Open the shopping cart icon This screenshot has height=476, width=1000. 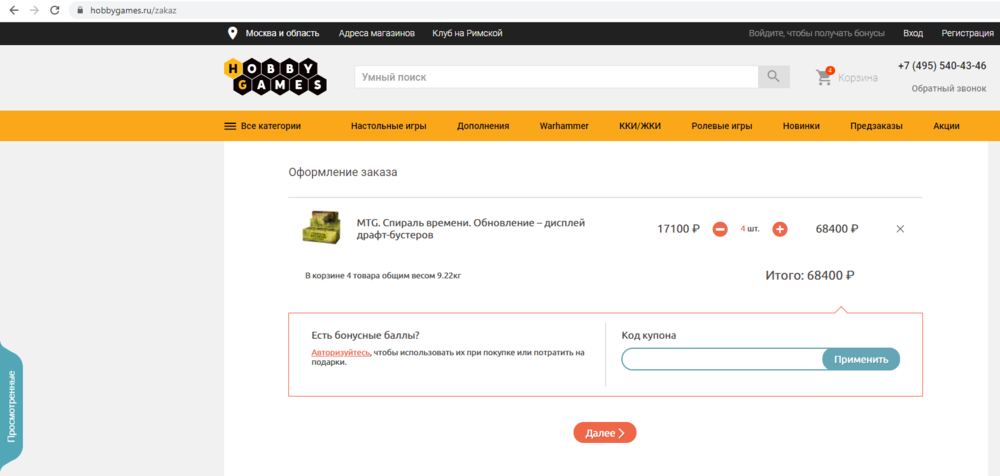[x=825, y=77]
